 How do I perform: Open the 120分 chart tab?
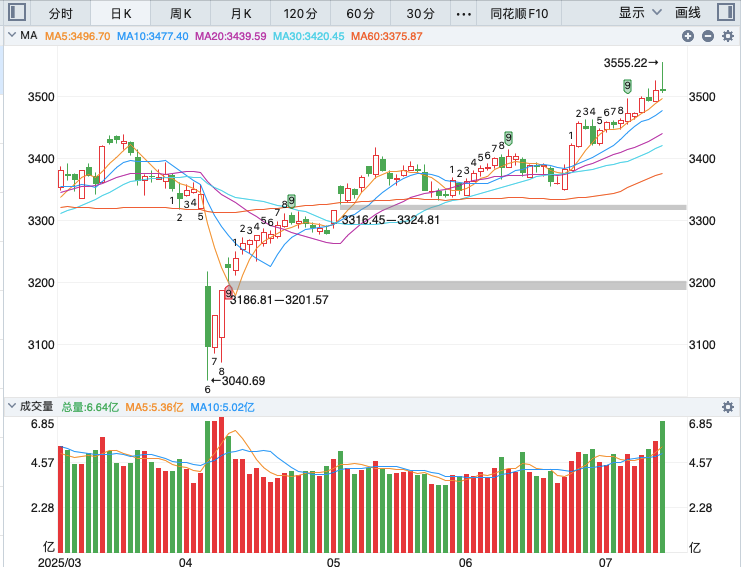(x=301, y=13)
